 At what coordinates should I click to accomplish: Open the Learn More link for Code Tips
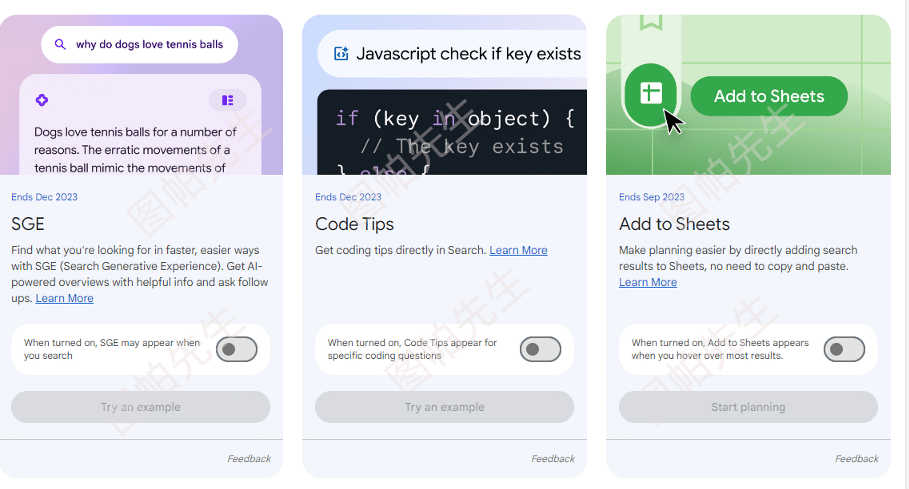pos(518,250)
